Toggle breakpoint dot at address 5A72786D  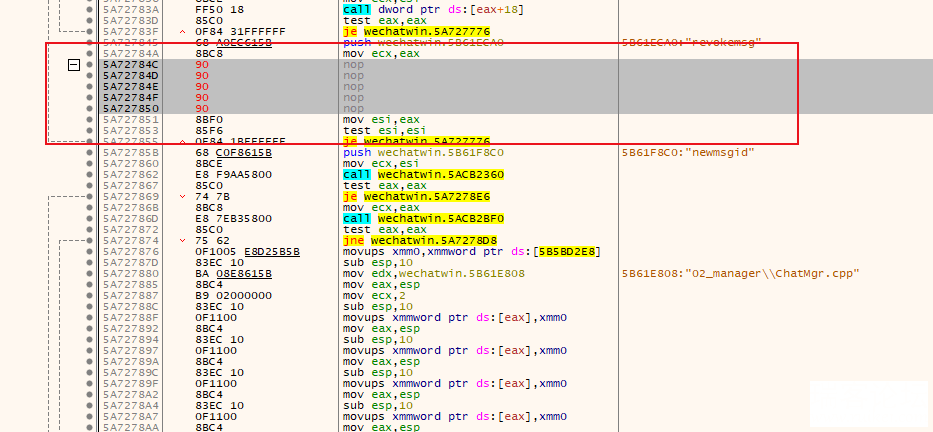coord(89,218)
